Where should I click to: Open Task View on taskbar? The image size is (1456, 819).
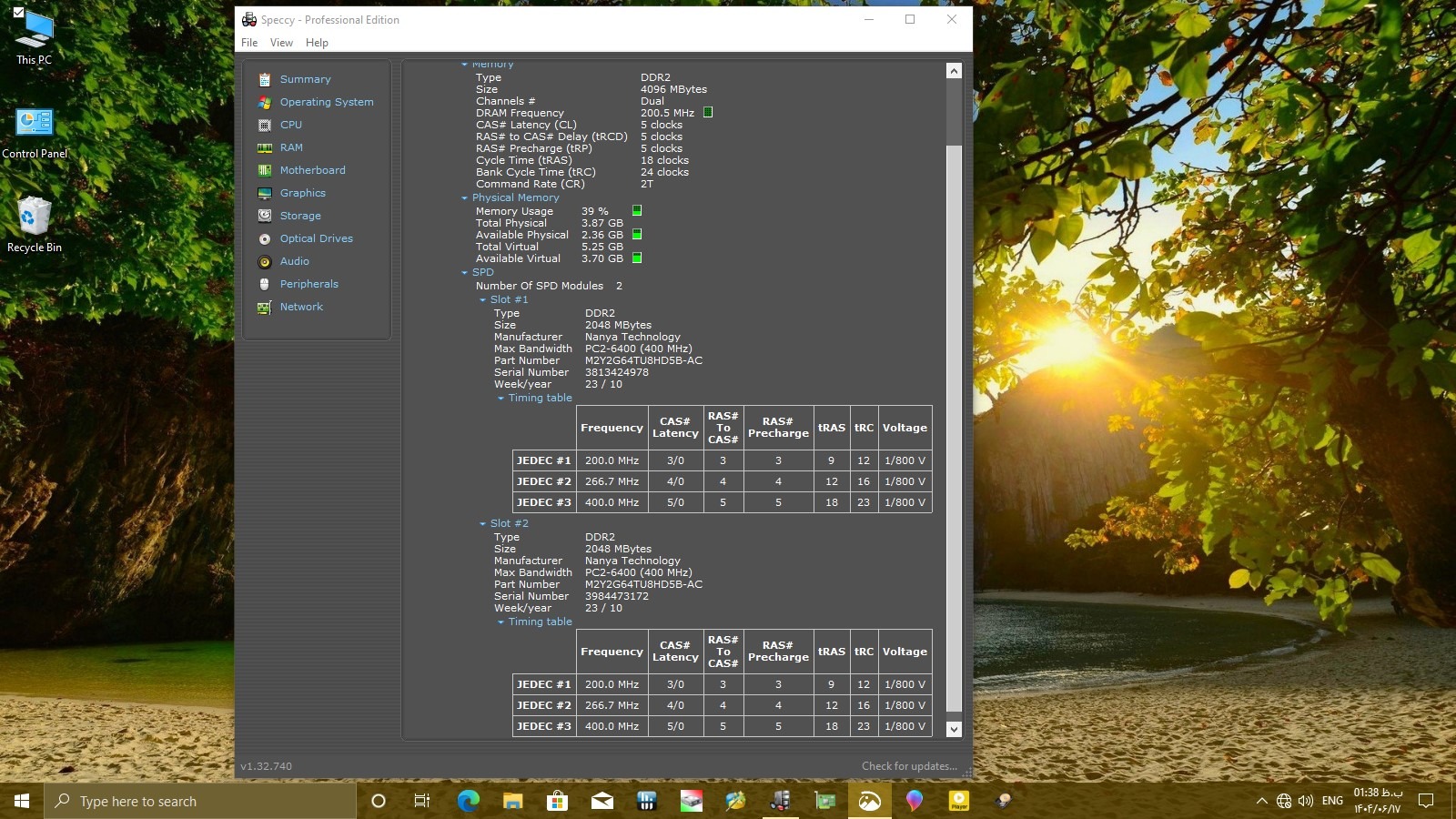pyautogui.click(x=422, y=801)
